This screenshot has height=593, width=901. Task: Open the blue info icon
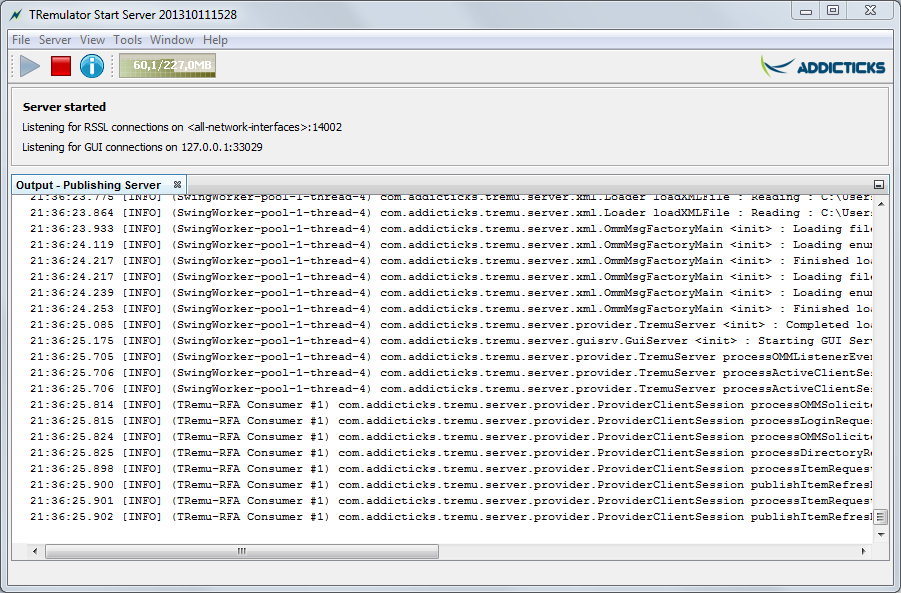pos(92,66)
